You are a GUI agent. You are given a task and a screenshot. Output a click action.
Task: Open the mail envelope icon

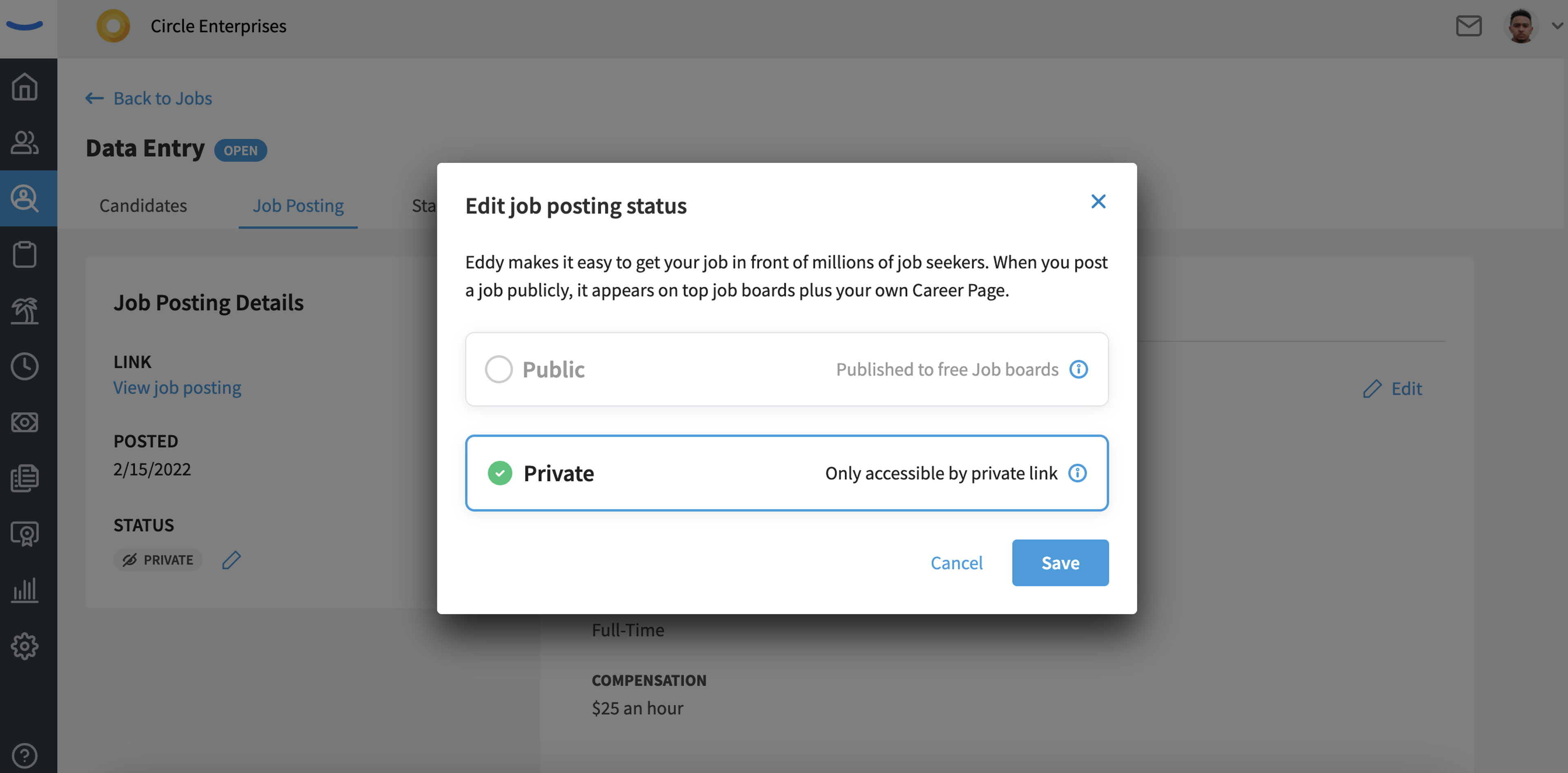[1468, 26]
